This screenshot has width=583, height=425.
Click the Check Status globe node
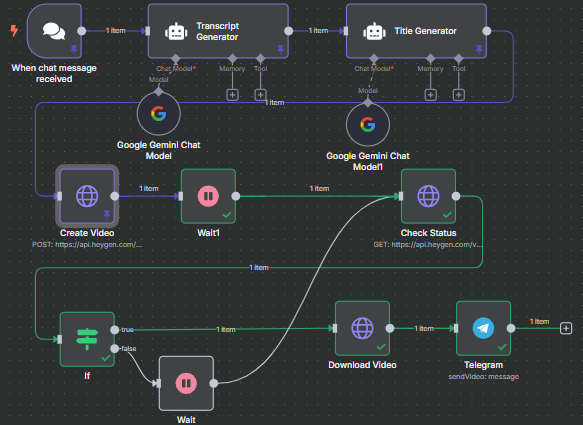click(428, 196)
